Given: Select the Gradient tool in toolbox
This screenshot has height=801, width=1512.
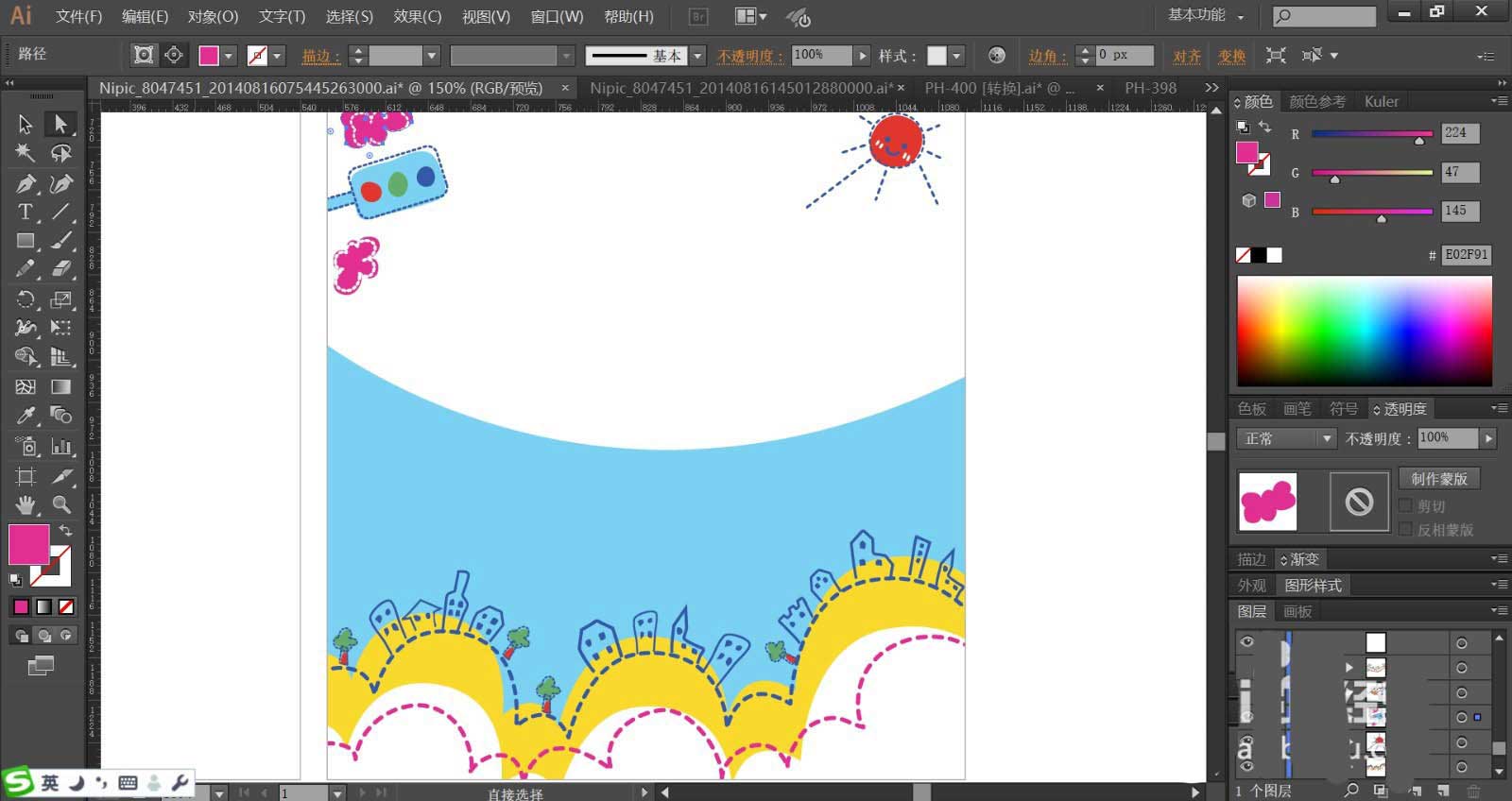Looking at the screenshot, I should [60, 386].
